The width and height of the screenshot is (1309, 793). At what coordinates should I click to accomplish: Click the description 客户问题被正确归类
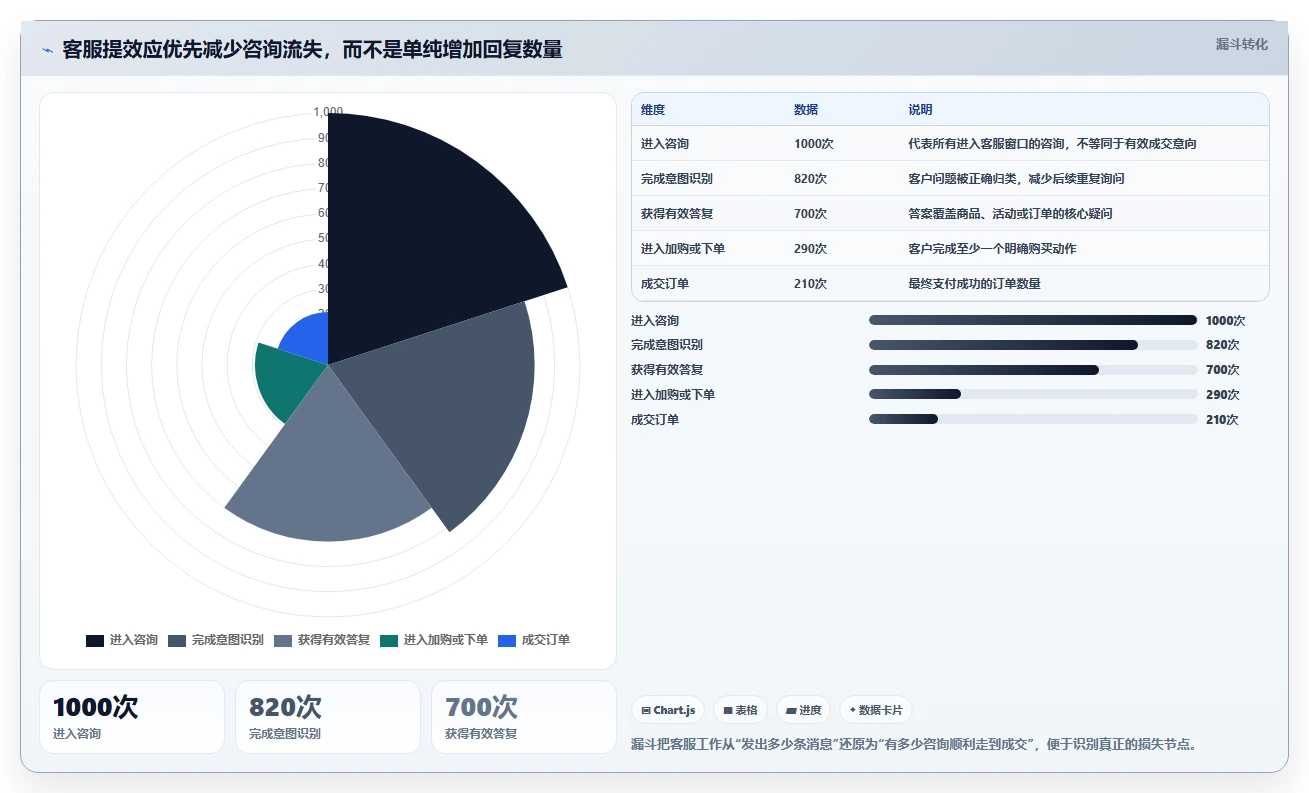(1016, 179)
